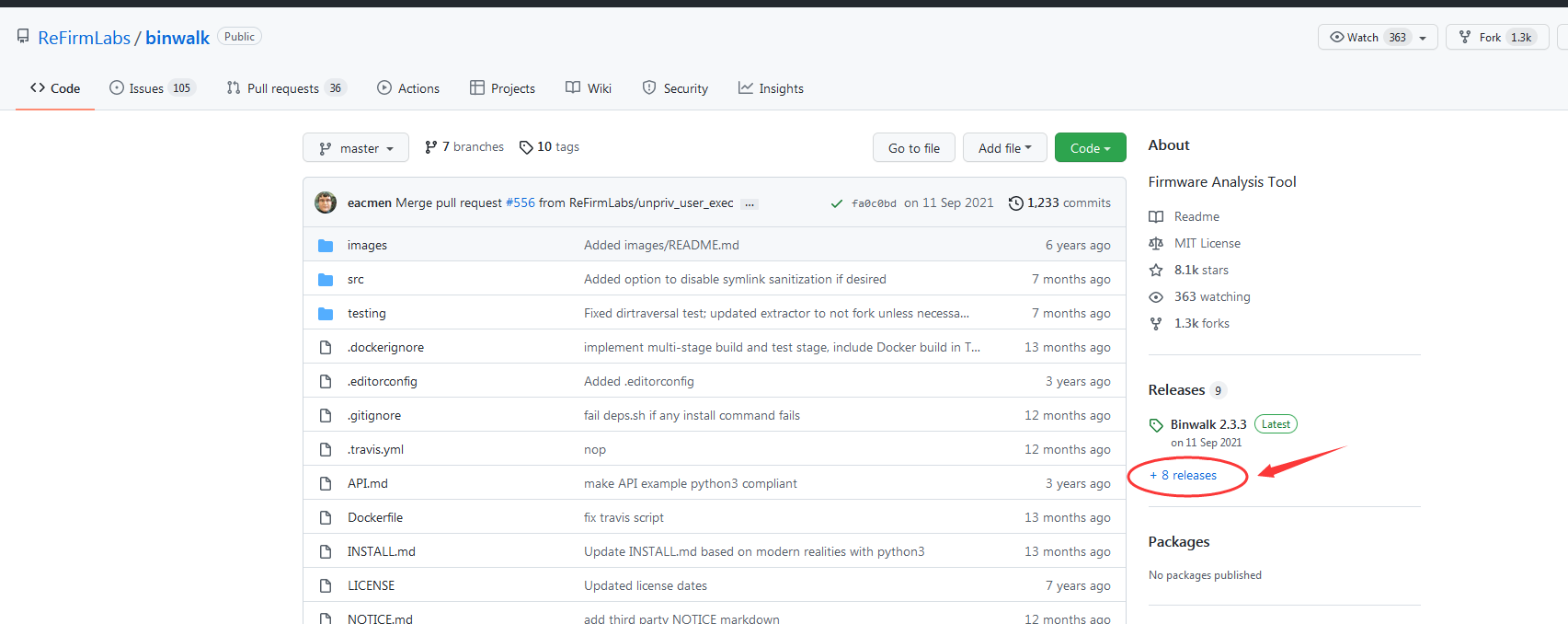View the 363 watching link
This screenshot has width=1568, height=624.
point(1200,297)
